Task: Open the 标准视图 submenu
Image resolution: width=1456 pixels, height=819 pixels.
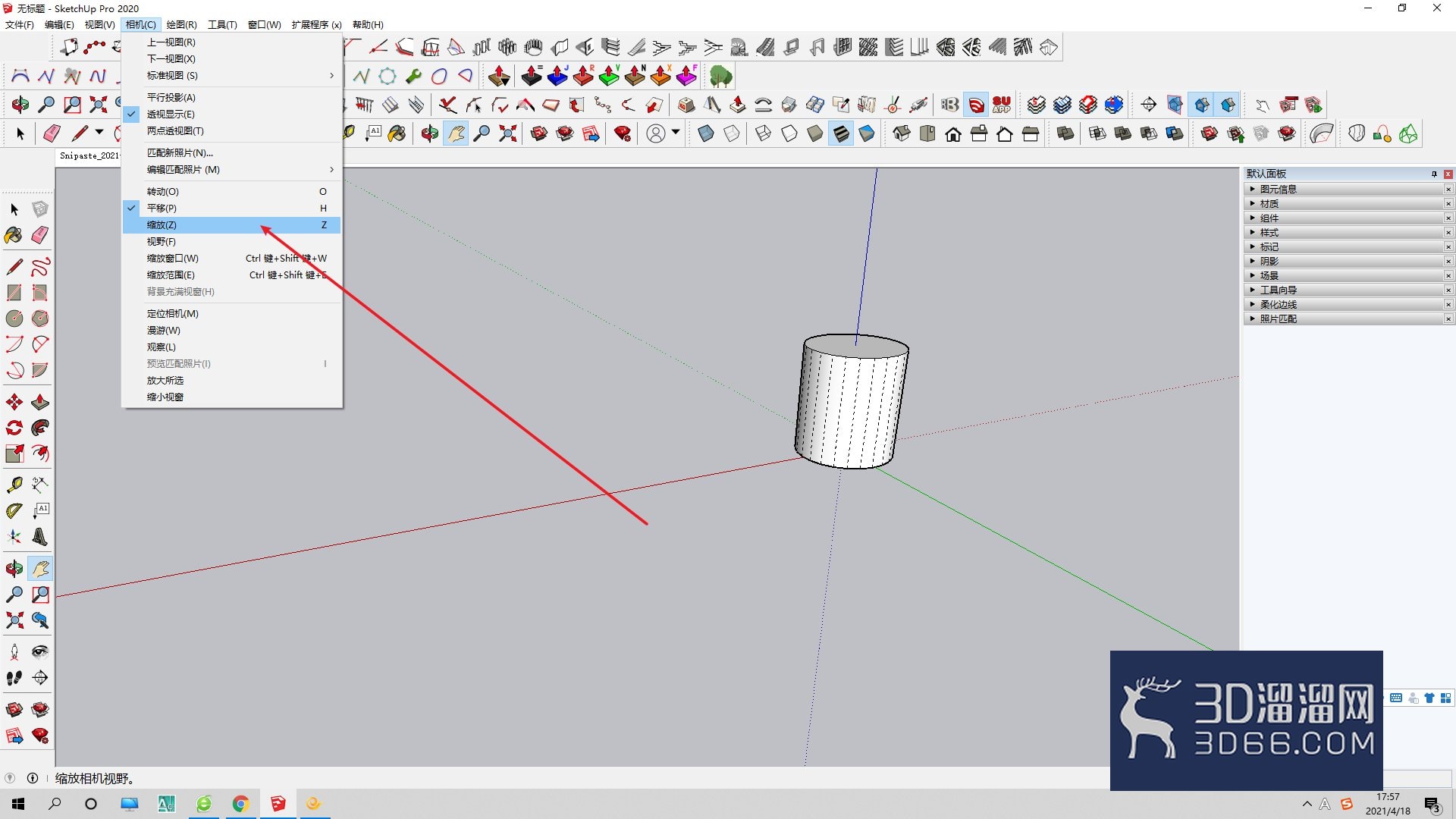Action: coord(231,75)
